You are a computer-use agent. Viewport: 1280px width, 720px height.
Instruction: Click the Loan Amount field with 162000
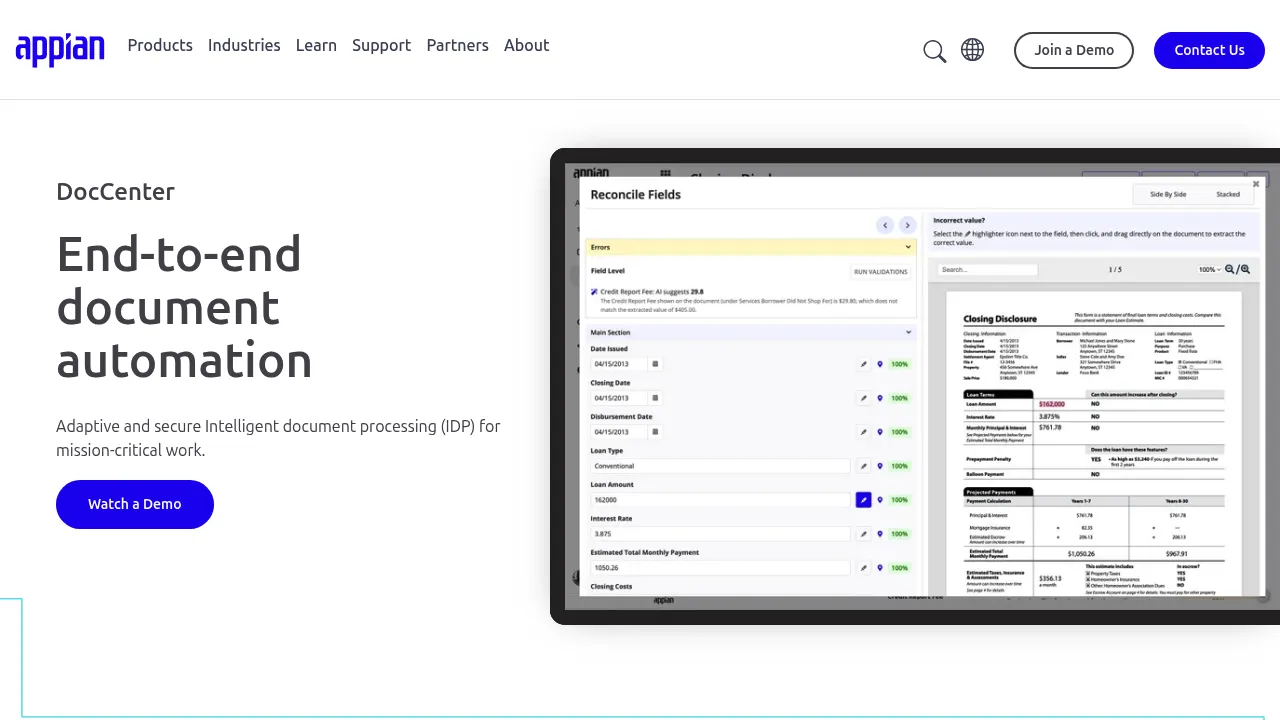720,500
